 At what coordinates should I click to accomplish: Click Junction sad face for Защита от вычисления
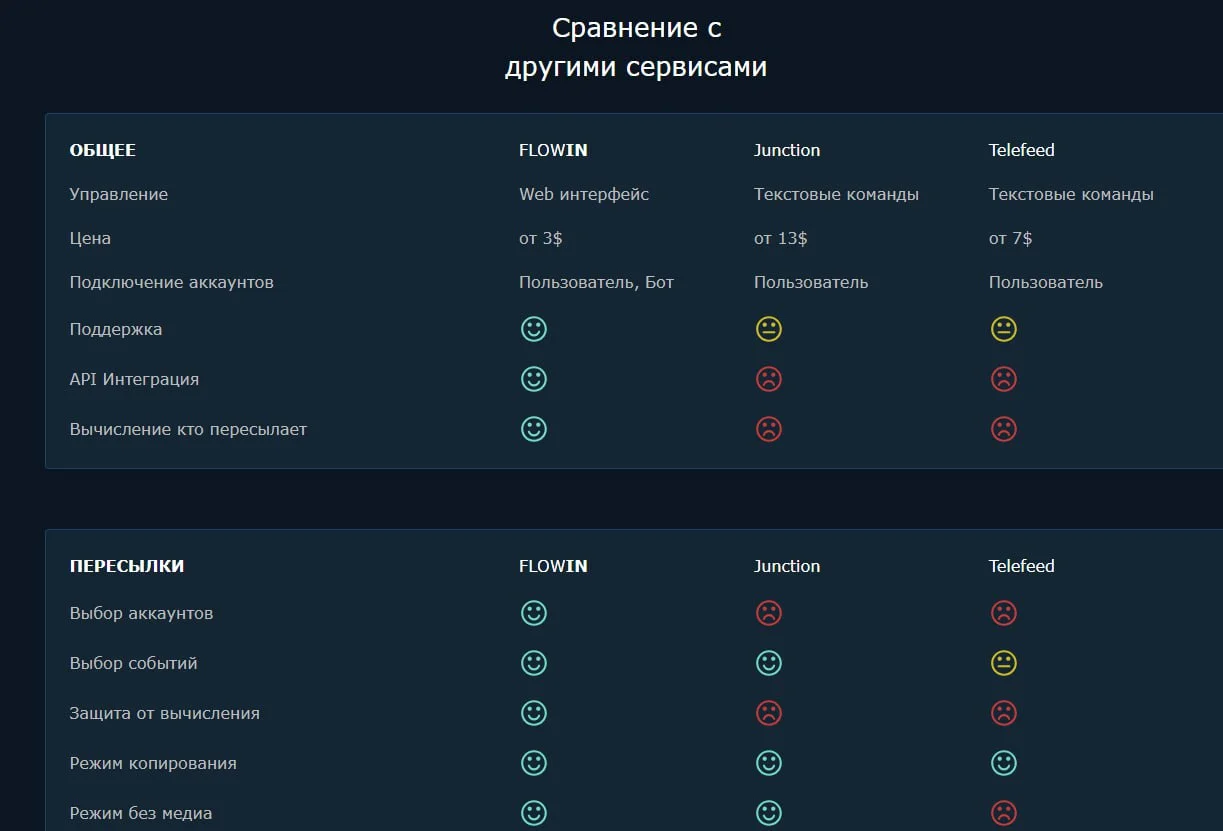[x=769, y=713]
